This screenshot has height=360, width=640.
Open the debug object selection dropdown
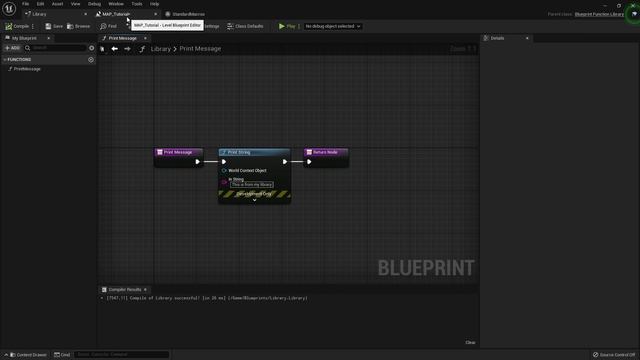click(333, 26)
